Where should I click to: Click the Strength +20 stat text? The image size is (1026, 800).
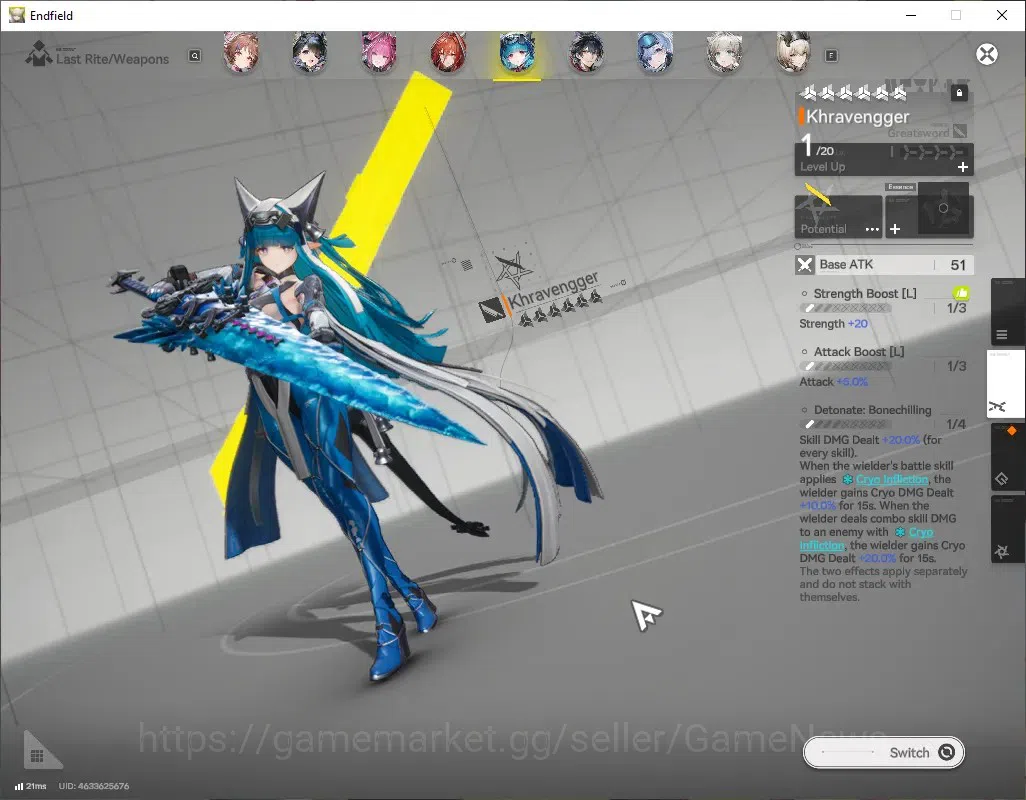pos(833,324)
